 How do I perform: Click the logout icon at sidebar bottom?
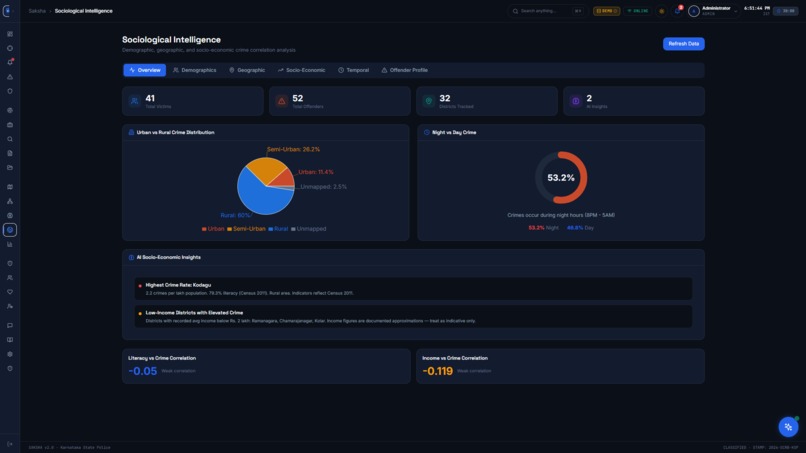pos(10,444)
